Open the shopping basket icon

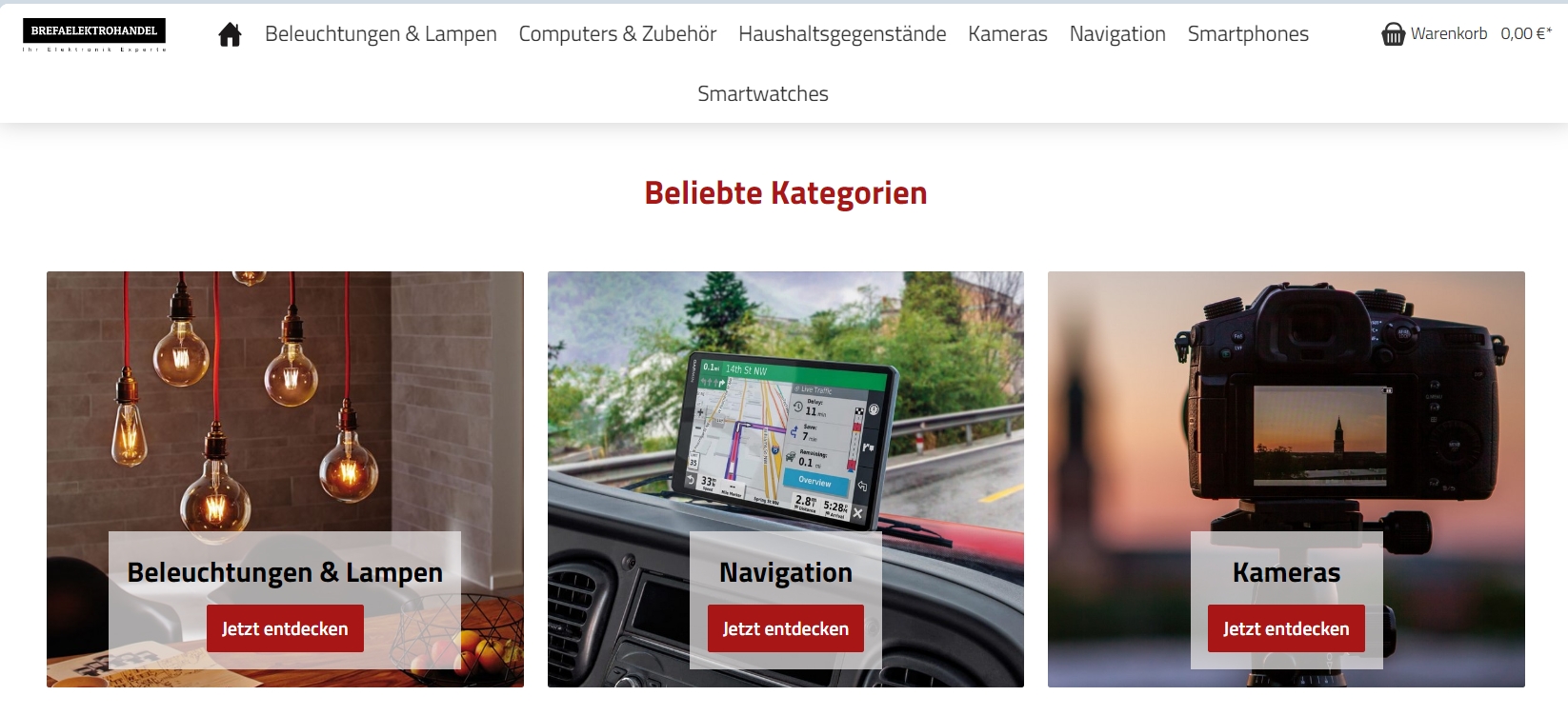1393,34
